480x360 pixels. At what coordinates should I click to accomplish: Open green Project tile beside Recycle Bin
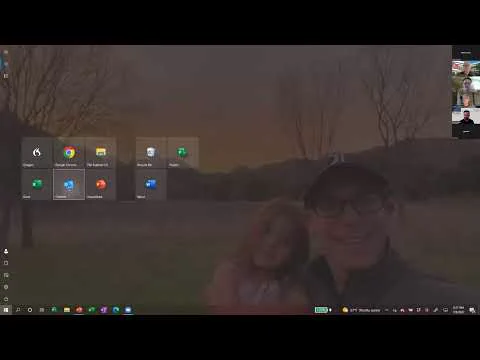[x=182, y=153]
